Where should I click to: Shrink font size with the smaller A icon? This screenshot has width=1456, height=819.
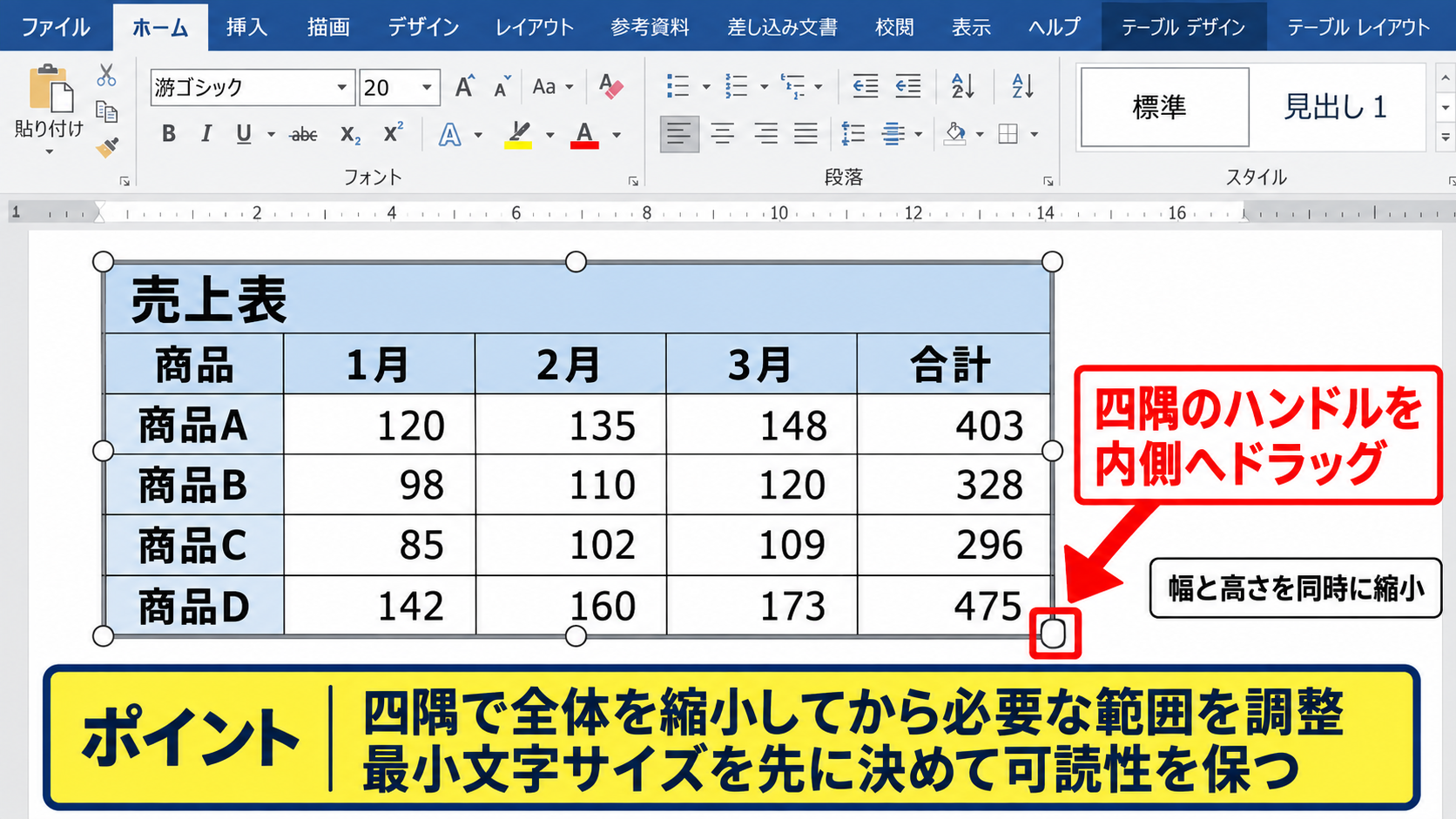point(502,87)
